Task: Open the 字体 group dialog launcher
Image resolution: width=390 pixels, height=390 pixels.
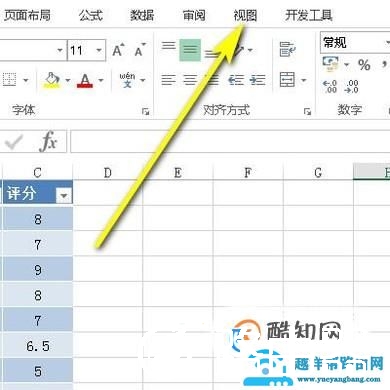Action: (x=145, y=111)
